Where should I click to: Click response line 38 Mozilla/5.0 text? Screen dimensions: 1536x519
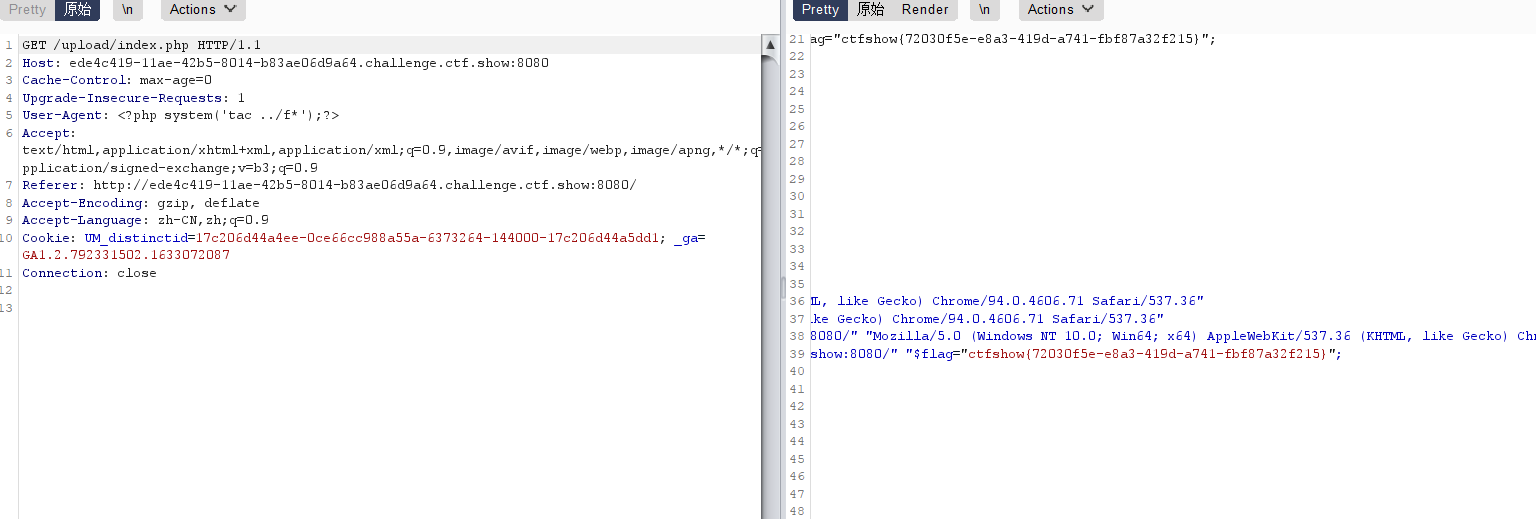click(1172, 336)
